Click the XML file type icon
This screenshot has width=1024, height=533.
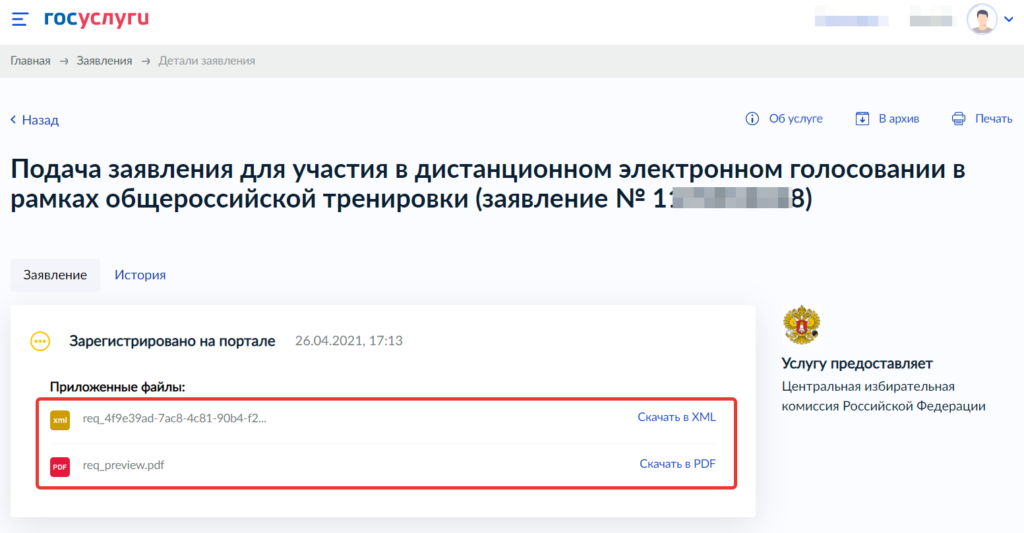(60, 420)
